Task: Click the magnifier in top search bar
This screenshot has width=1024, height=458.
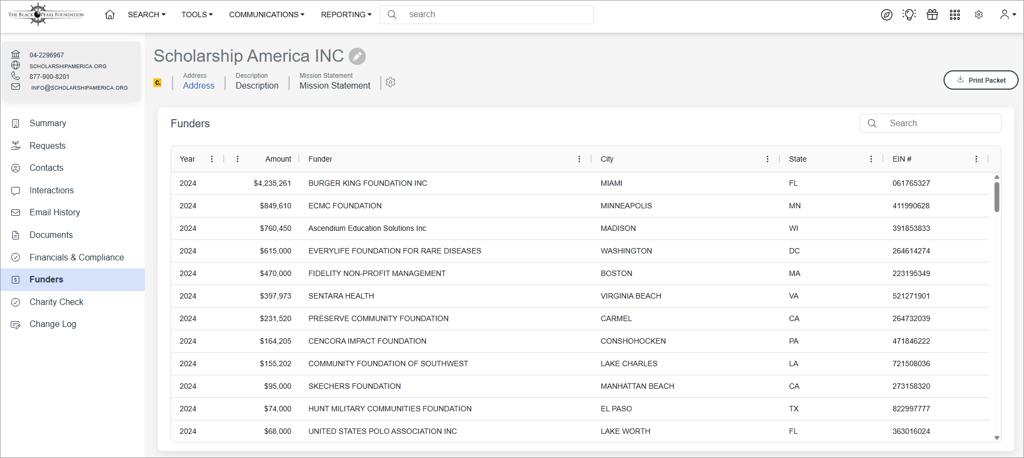Action: click(x=392, y=14)
